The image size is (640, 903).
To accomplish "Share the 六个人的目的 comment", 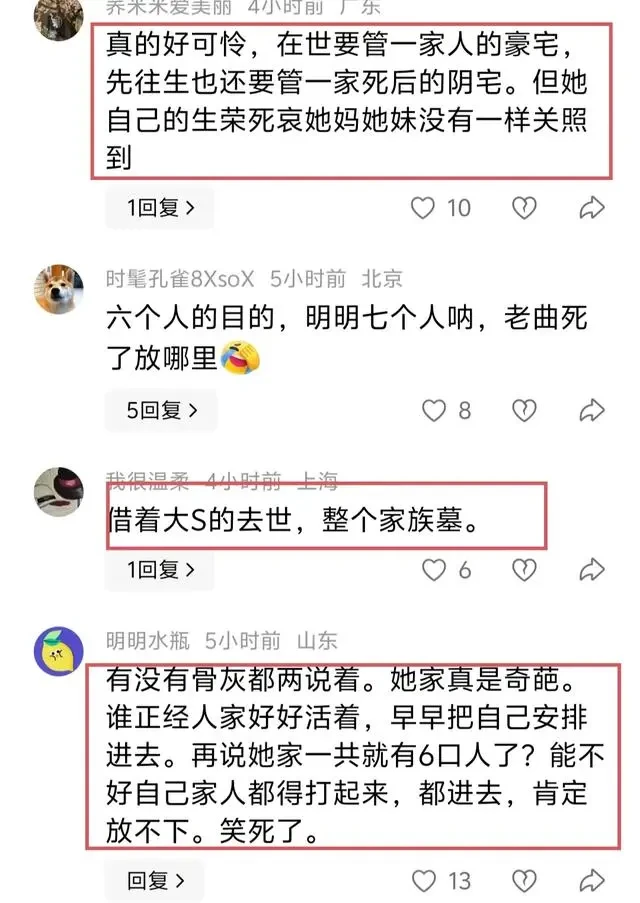I will (x=592, y=411).
